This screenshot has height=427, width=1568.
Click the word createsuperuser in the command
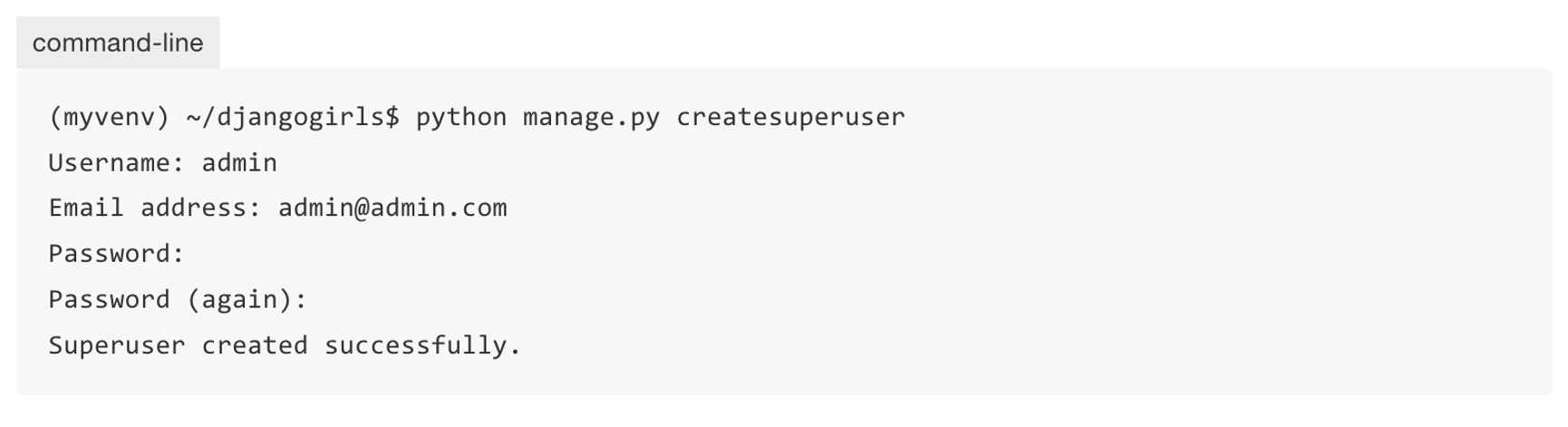tap(790, 117)
